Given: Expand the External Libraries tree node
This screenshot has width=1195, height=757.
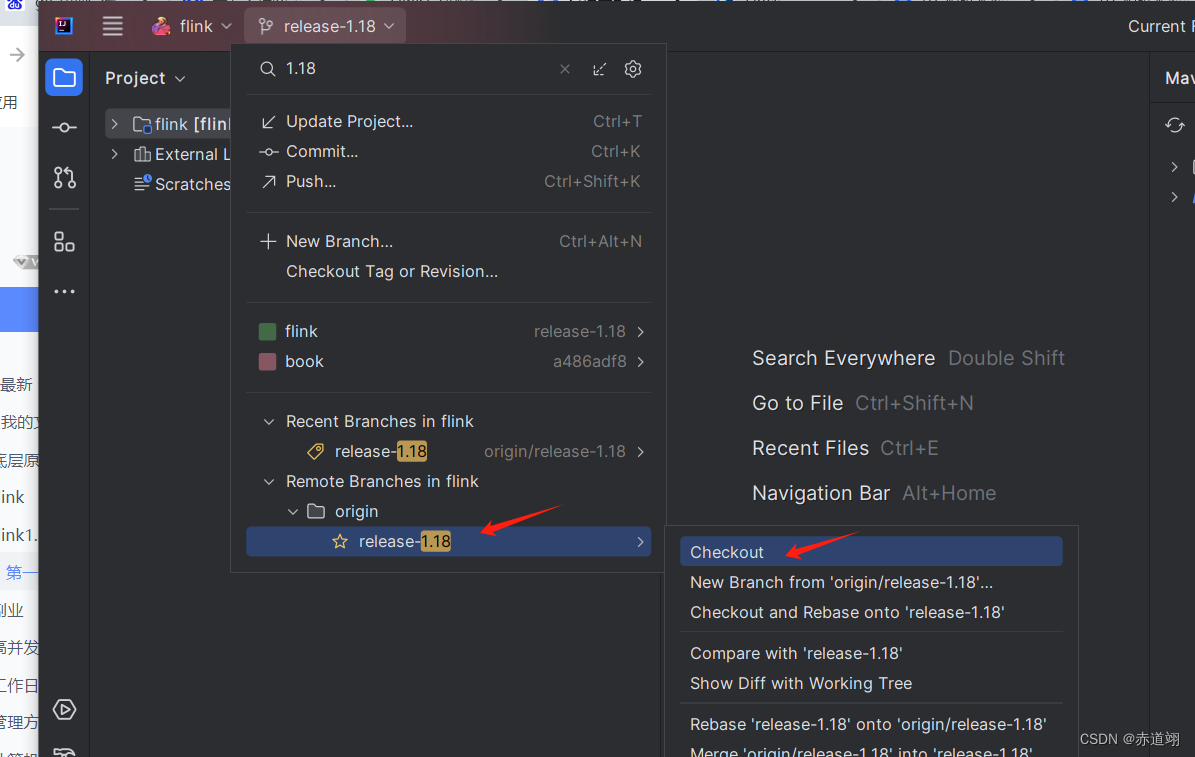Looking at the screenshot, I should click(x=114, y=154).
